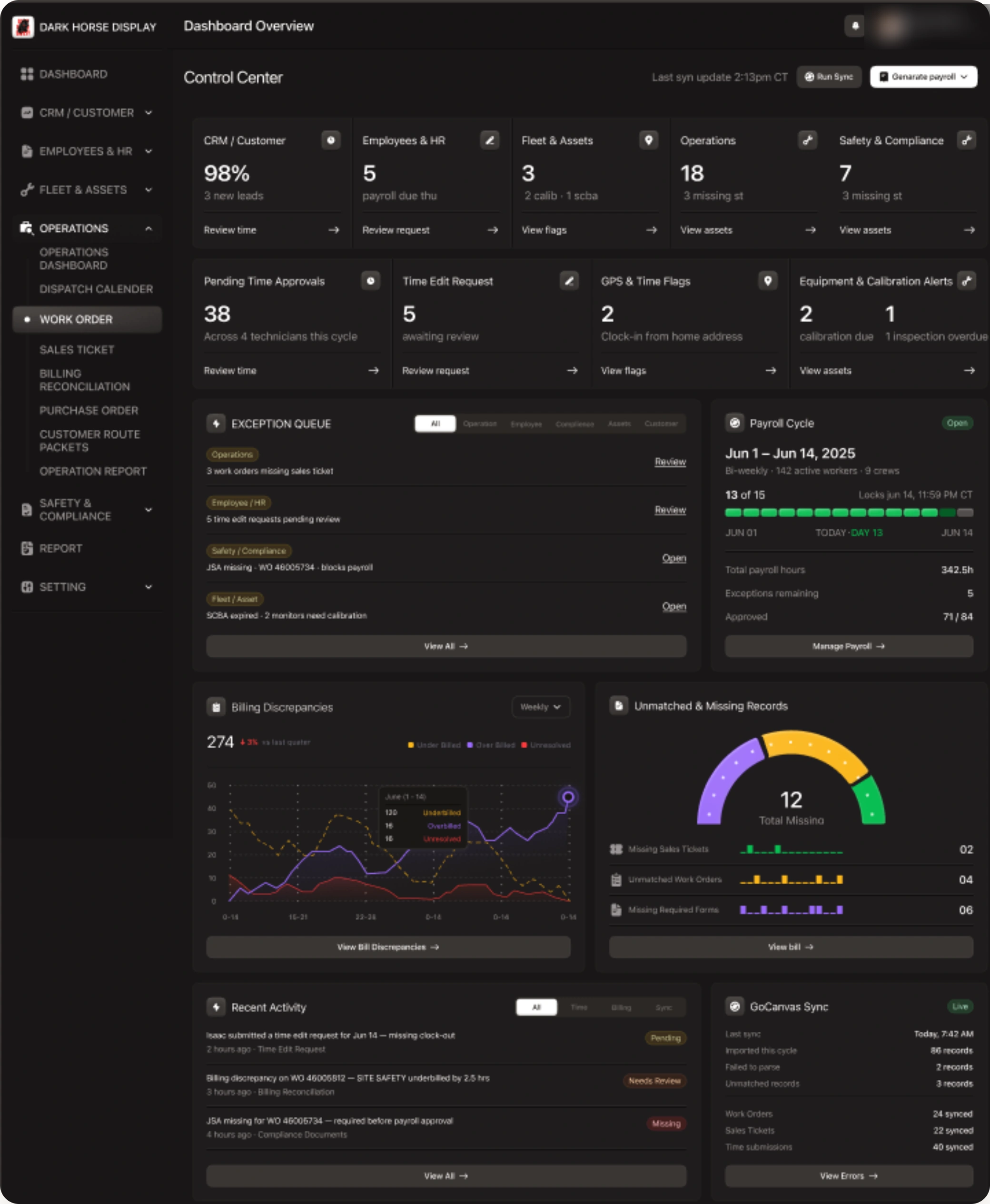Click the Employees & HR card pencil icon
Screen dimensions: 990x1204
[x=489, y=139]
